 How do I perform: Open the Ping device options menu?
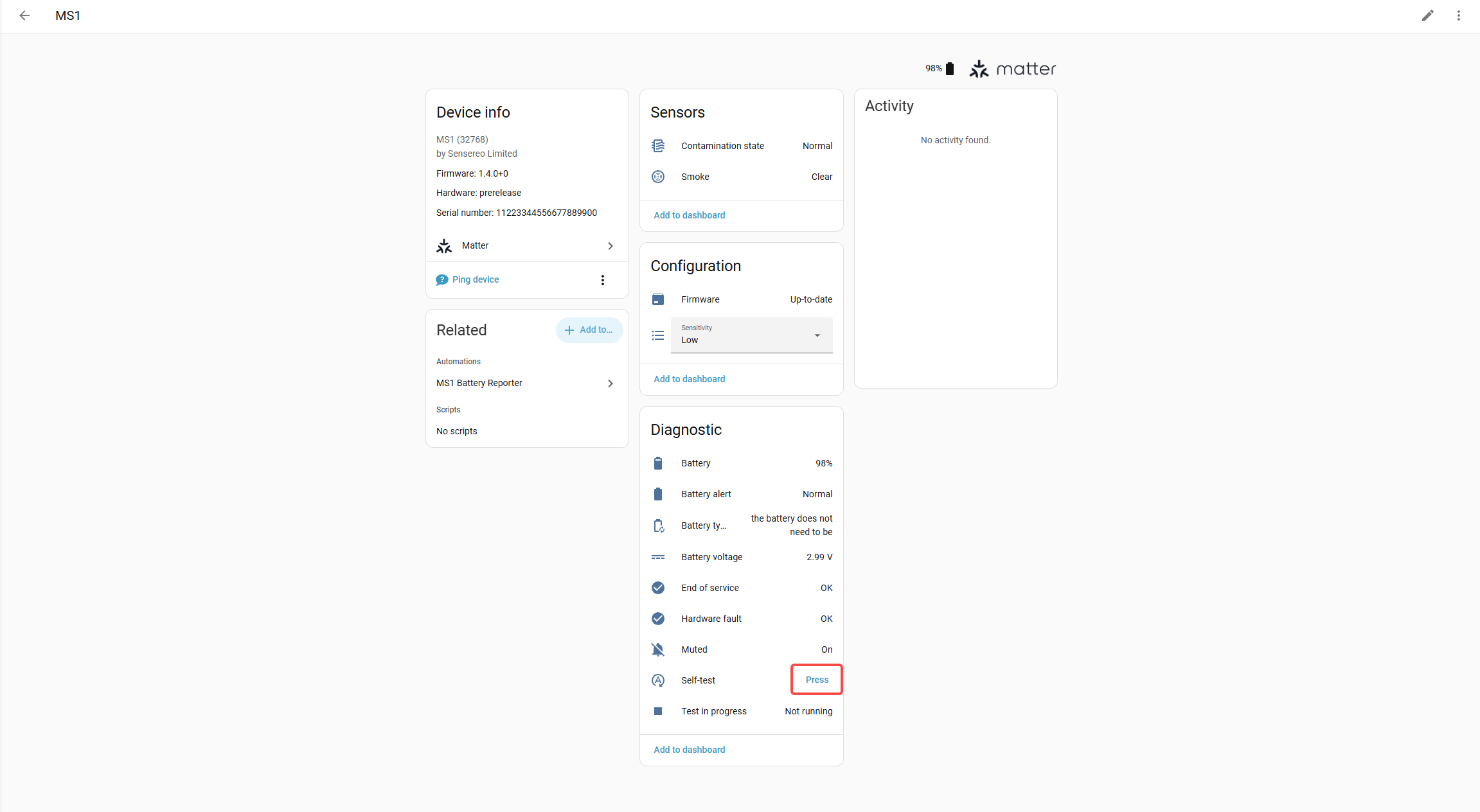[x=602, y=280]
